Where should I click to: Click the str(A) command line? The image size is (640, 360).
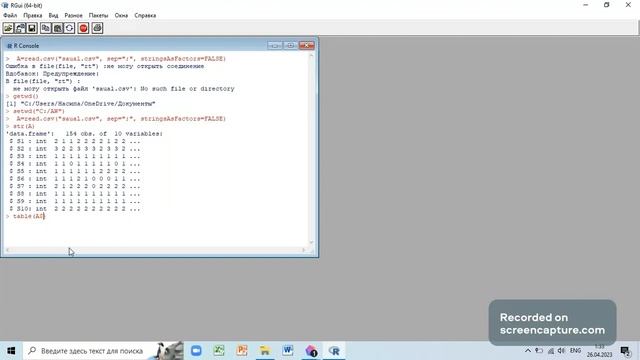[x=20, y=126]
